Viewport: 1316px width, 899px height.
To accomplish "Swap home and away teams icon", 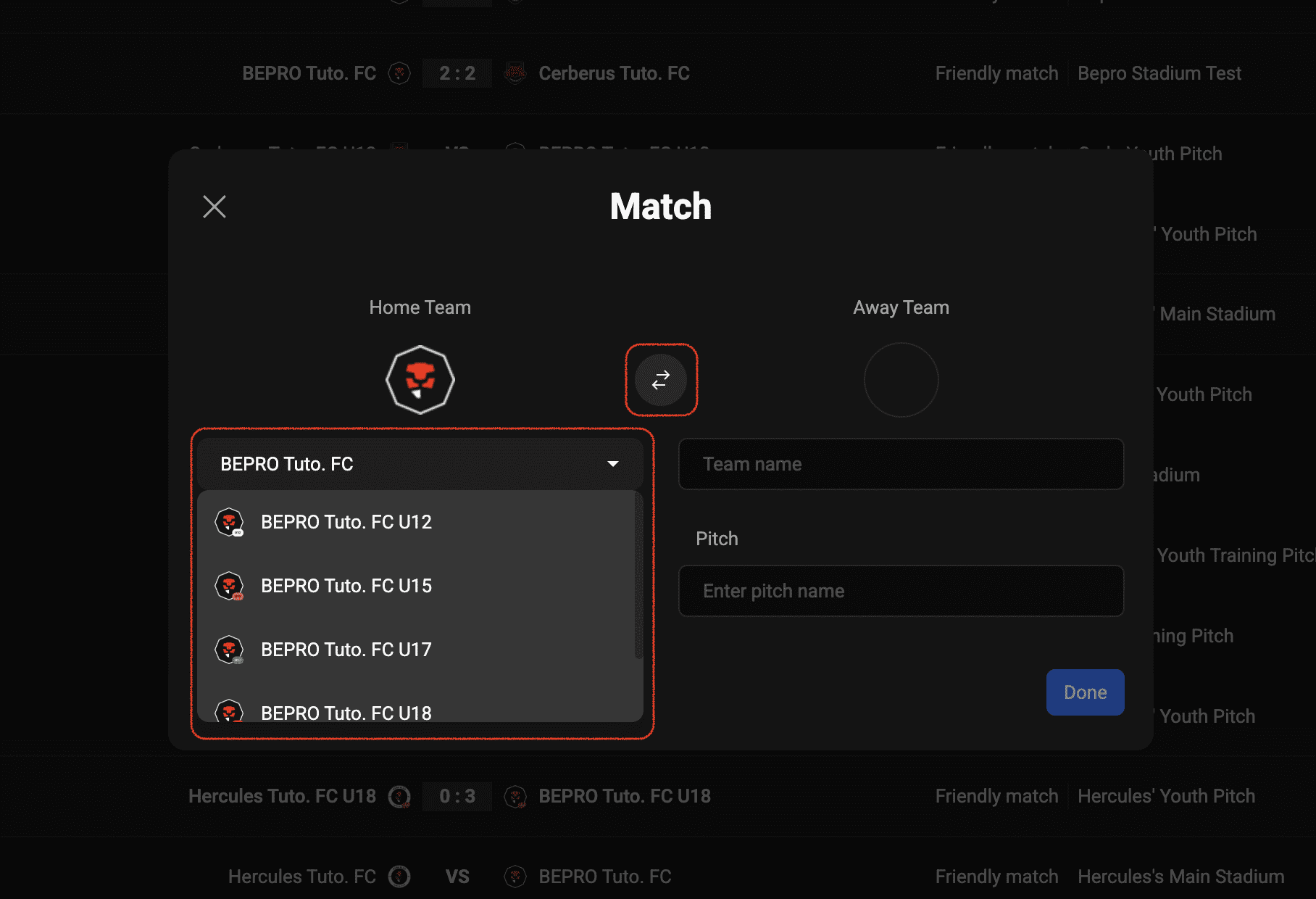I will click(x=661, y=380).
